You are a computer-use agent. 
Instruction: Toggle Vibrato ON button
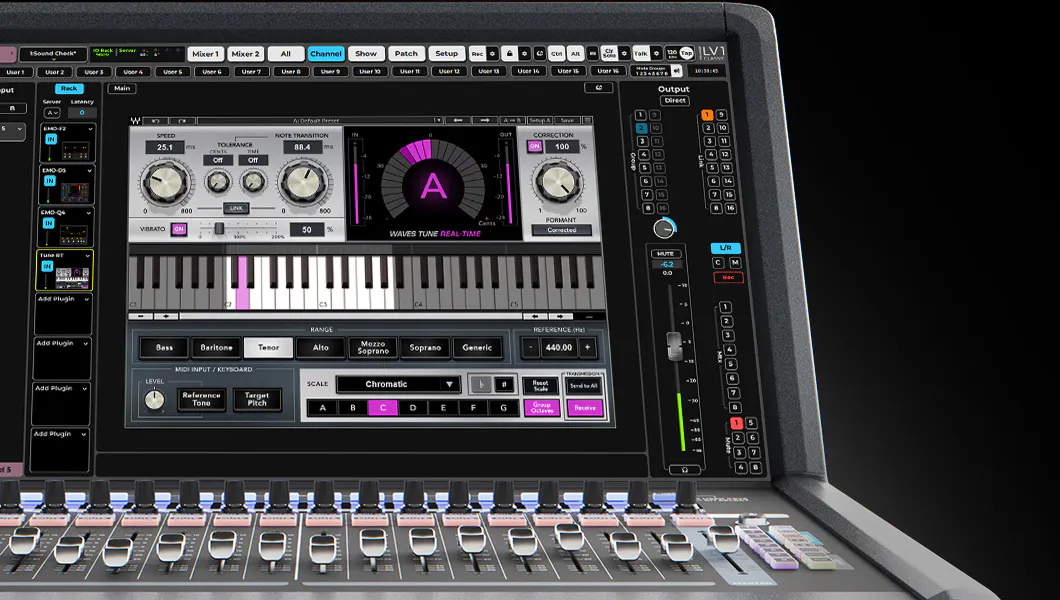pyautogui.click(x=178, y=229)
